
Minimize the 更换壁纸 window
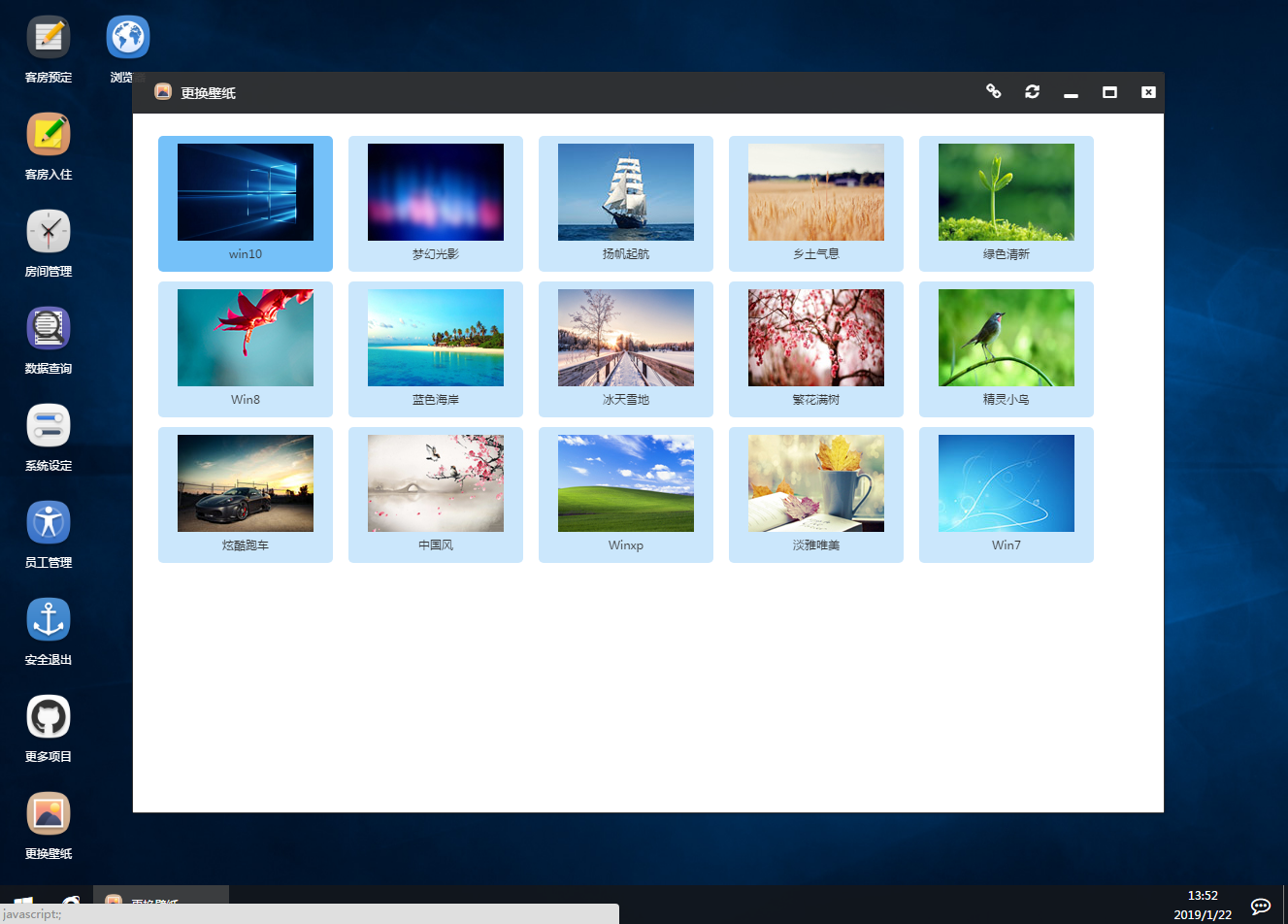tap(1071, 93)
